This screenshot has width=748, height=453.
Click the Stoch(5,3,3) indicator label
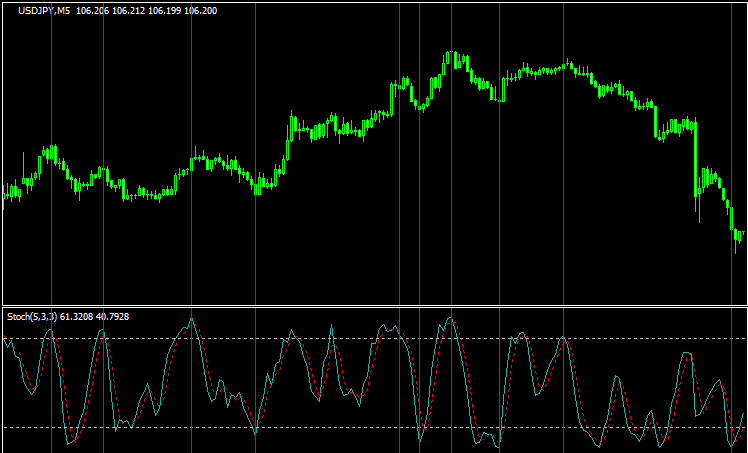point(32,317)
